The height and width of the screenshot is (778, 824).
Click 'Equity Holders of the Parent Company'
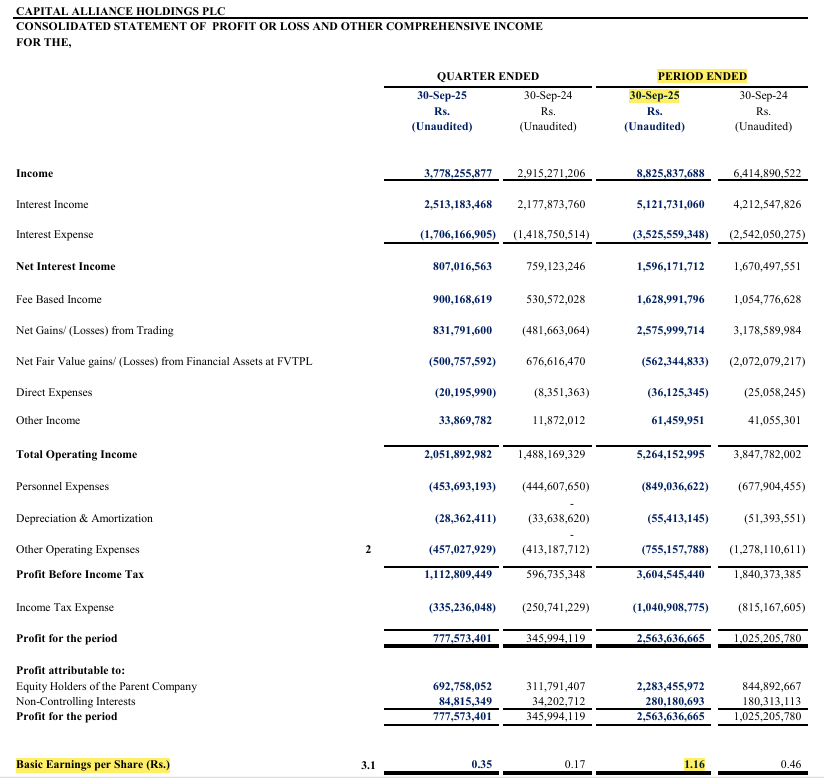tap(107, 687)
